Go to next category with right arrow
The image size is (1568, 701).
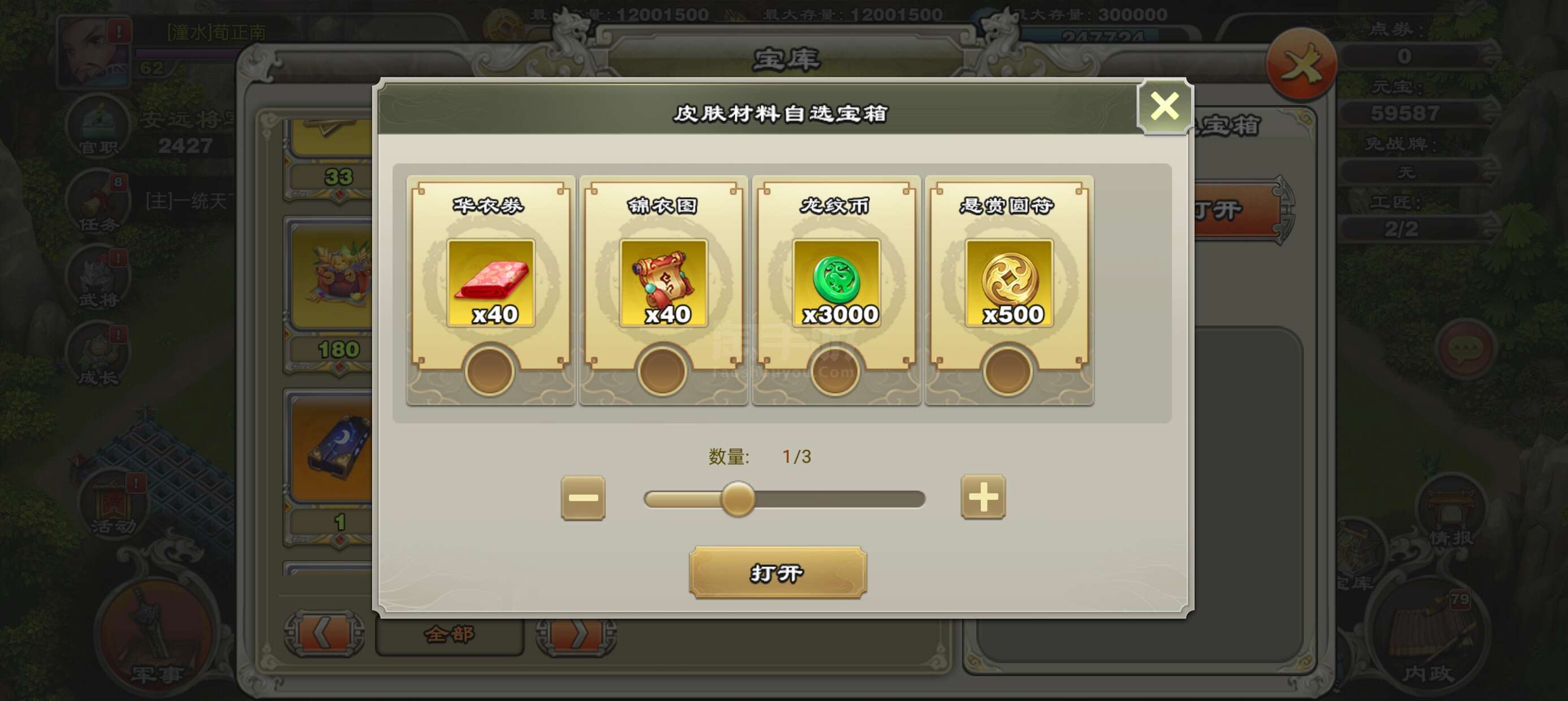click(x=576, y=634)
